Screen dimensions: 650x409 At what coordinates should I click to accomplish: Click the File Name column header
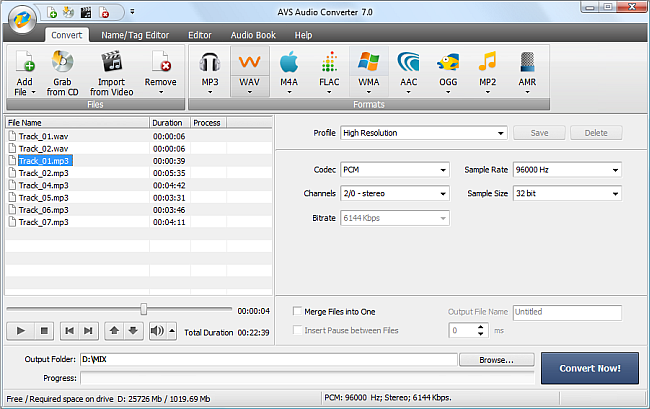click(78, 123)
